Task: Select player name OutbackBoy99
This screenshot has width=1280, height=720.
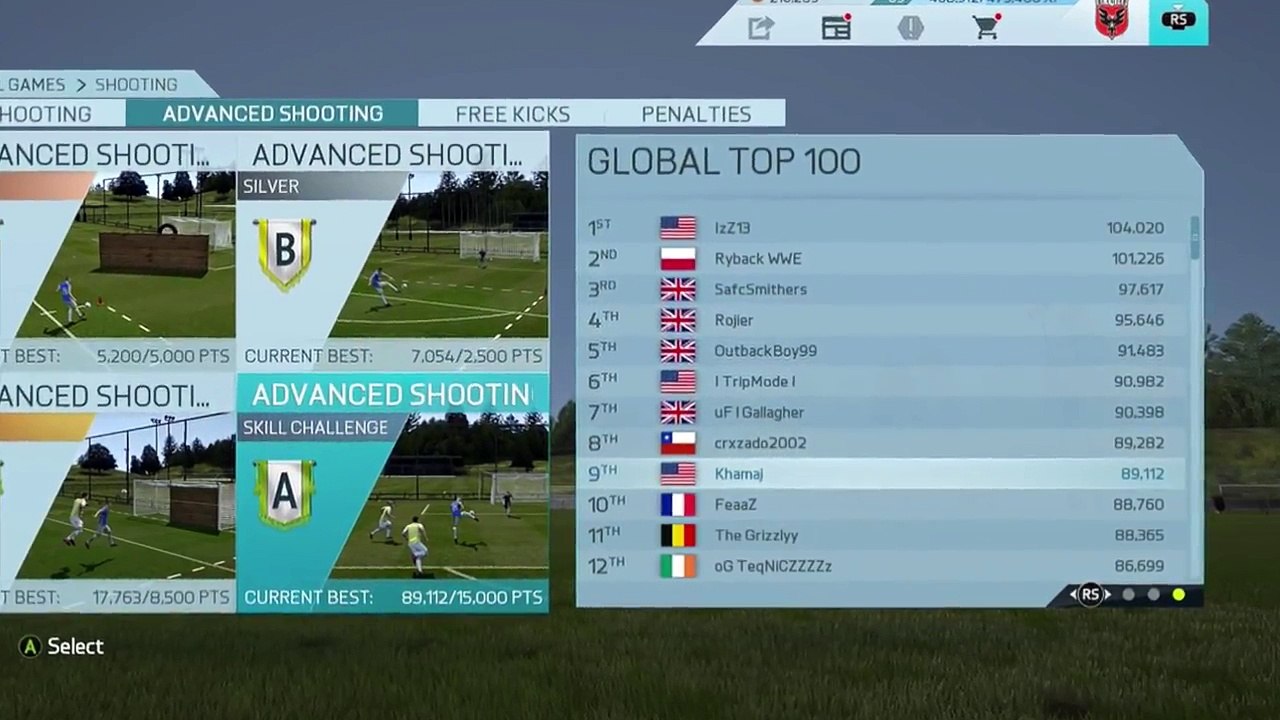Action: point(765,351)
